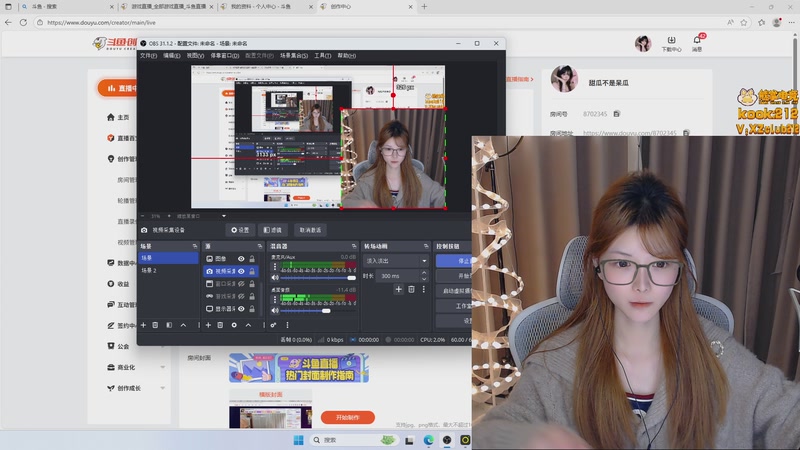Add a new scene in OBS Scenes panel
Viewport: 800px width, 450px height.
click(143, 325)
